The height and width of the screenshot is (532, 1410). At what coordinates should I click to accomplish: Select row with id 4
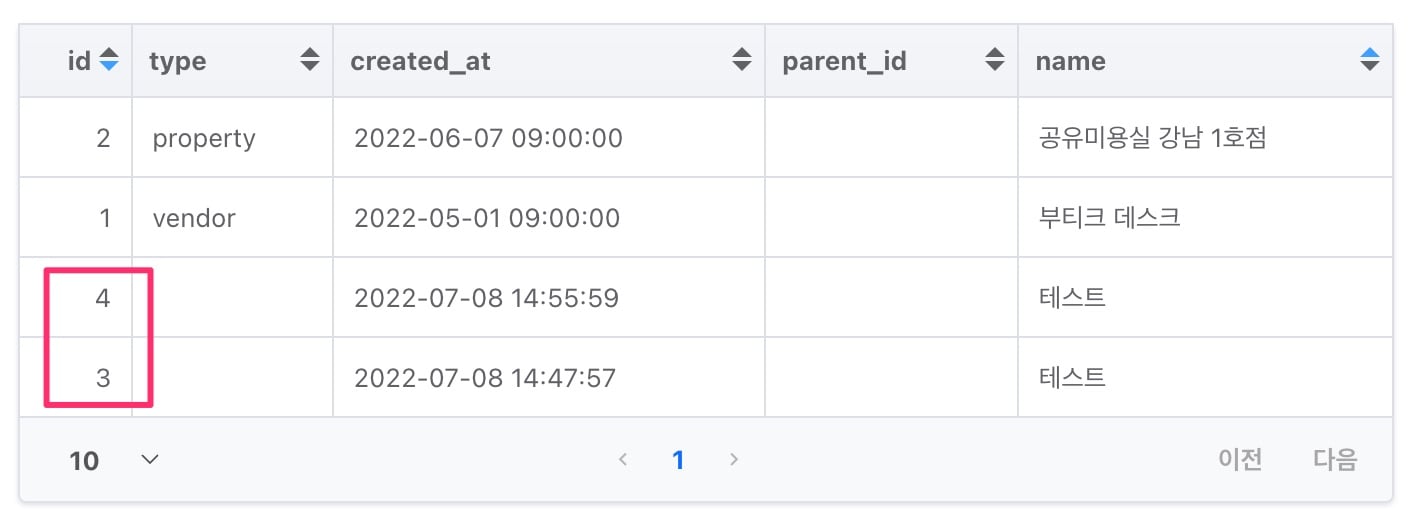click(705, 297)
